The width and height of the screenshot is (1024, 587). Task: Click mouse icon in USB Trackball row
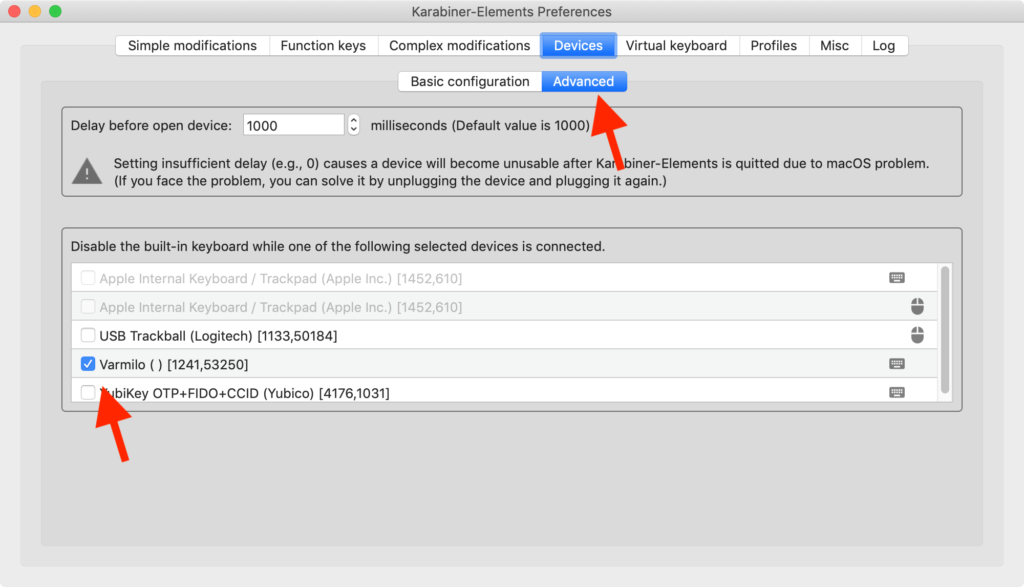click(x=917, y=335)
